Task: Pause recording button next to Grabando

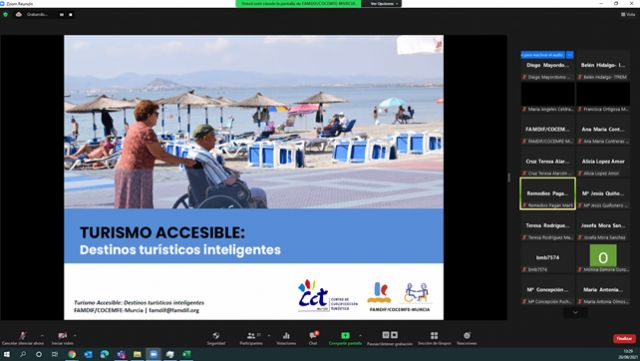Action: coord(62,14)
